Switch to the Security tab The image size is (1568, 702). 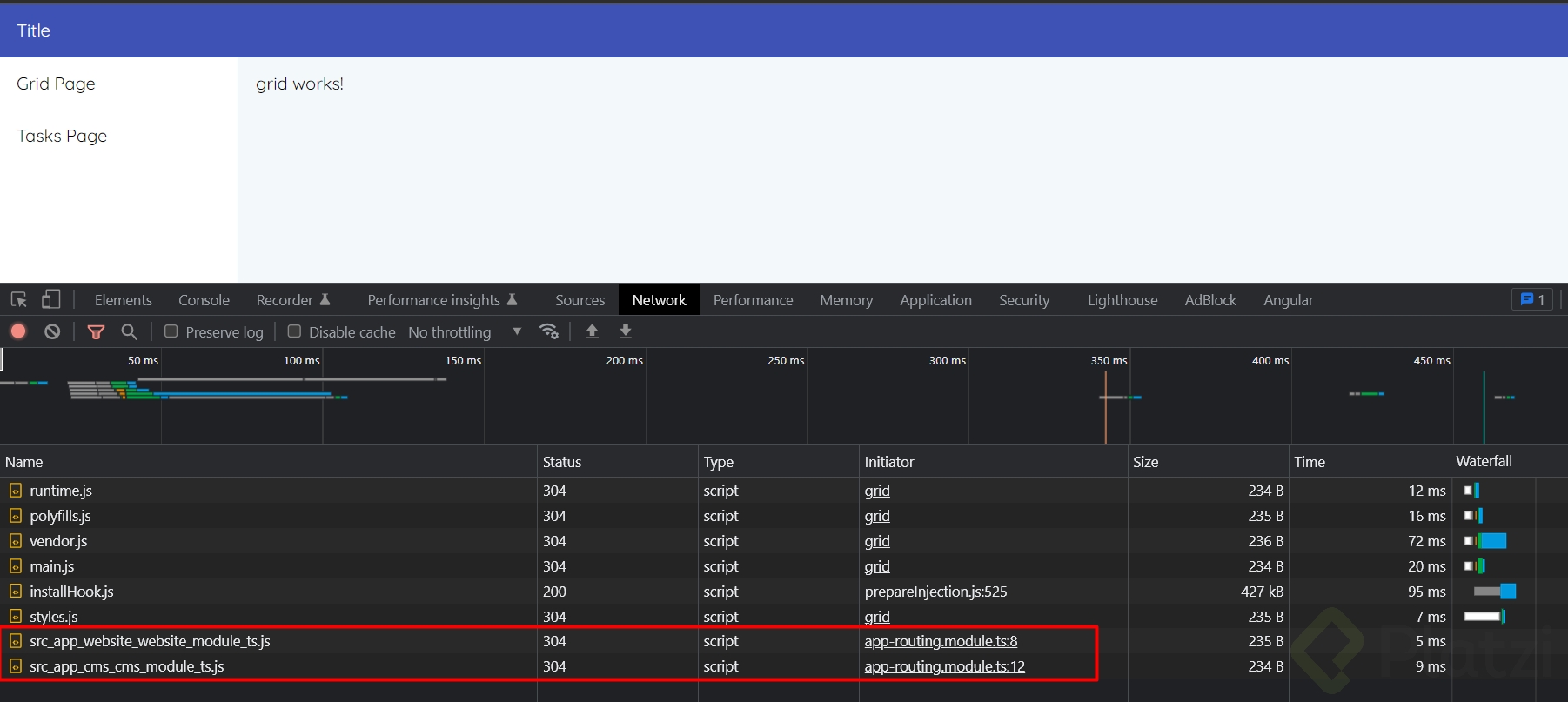tap(1024, 300)
